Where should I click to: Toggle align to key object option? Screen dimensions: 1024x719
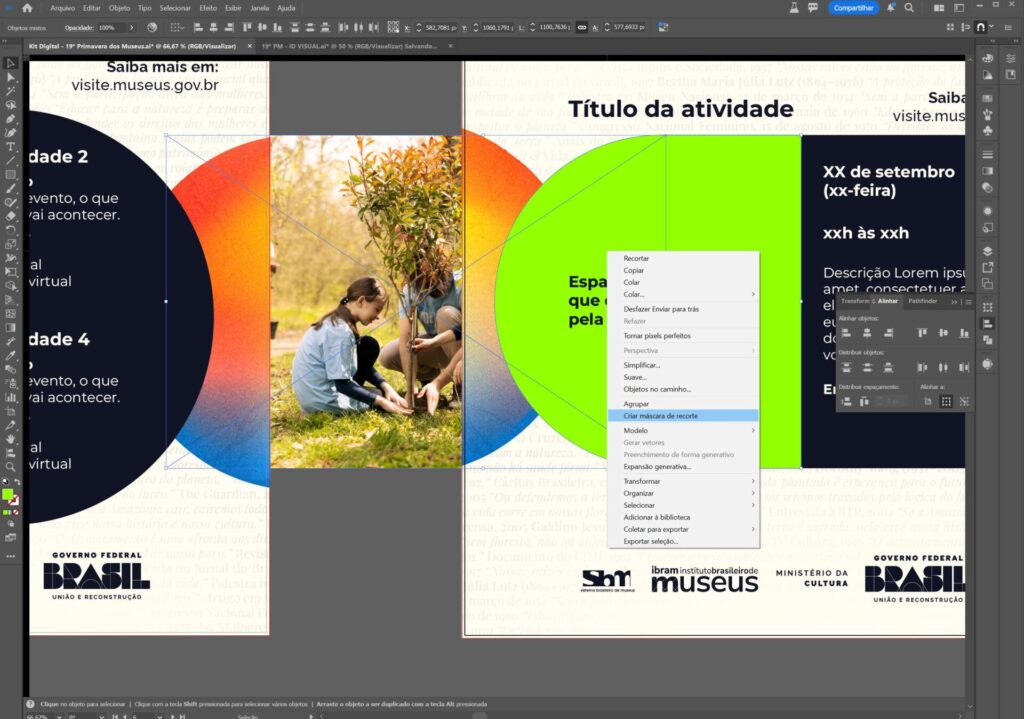click(946, 401)
